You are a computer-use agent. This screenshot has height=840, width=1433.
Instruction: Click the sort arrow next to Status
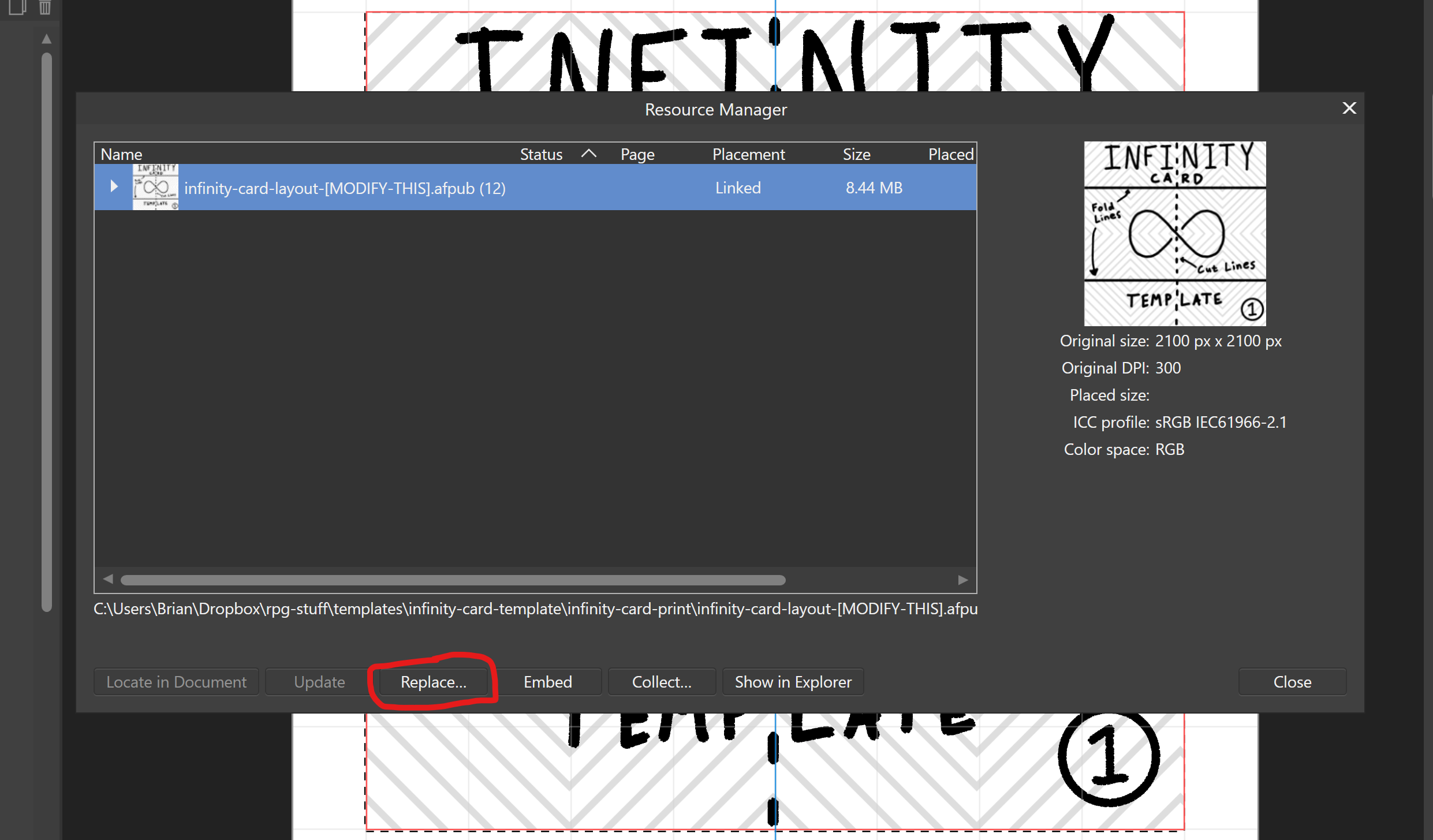[588, 154]
